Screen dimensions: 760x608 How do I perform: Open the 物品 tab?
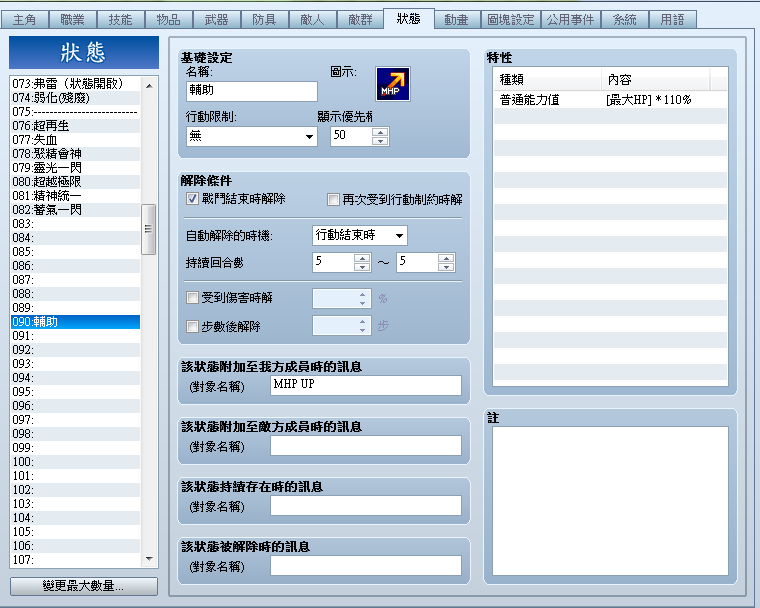(x=168, y=20)
